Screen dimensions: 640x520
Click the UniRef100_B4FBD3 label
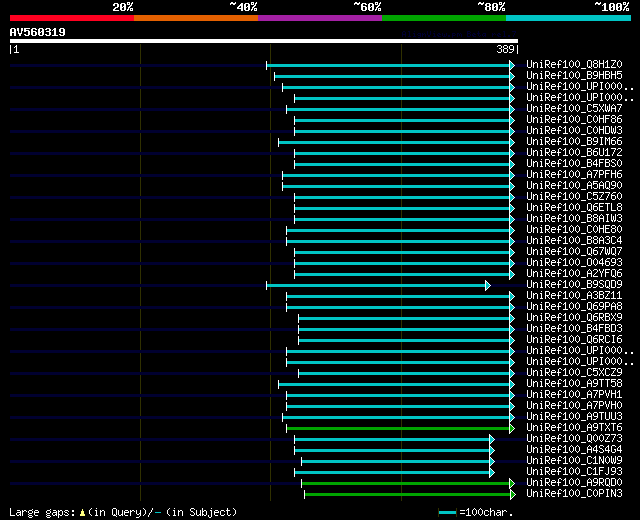click(x=574, y=329)
